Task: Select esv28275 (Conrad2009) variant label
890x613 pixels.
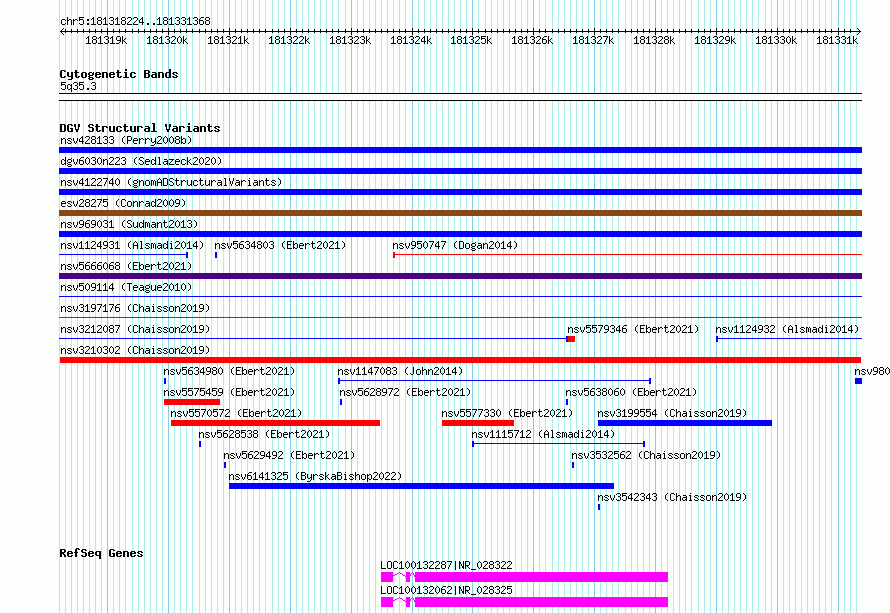Action: coord(123,203)
